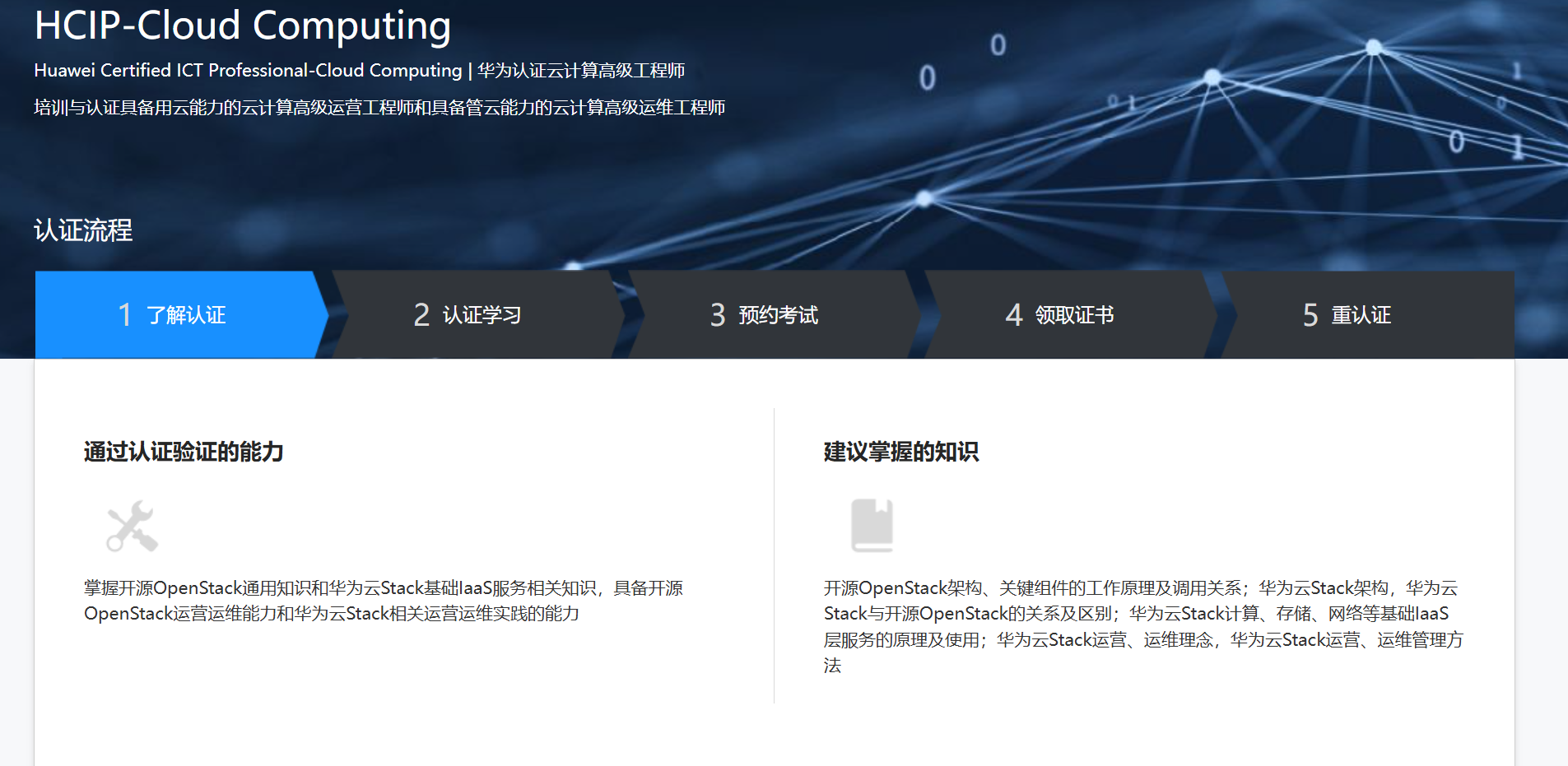Click the HCIP-Cloud Computing title
The height and width of the screenshot is (766, 1568).
(243, 25)
